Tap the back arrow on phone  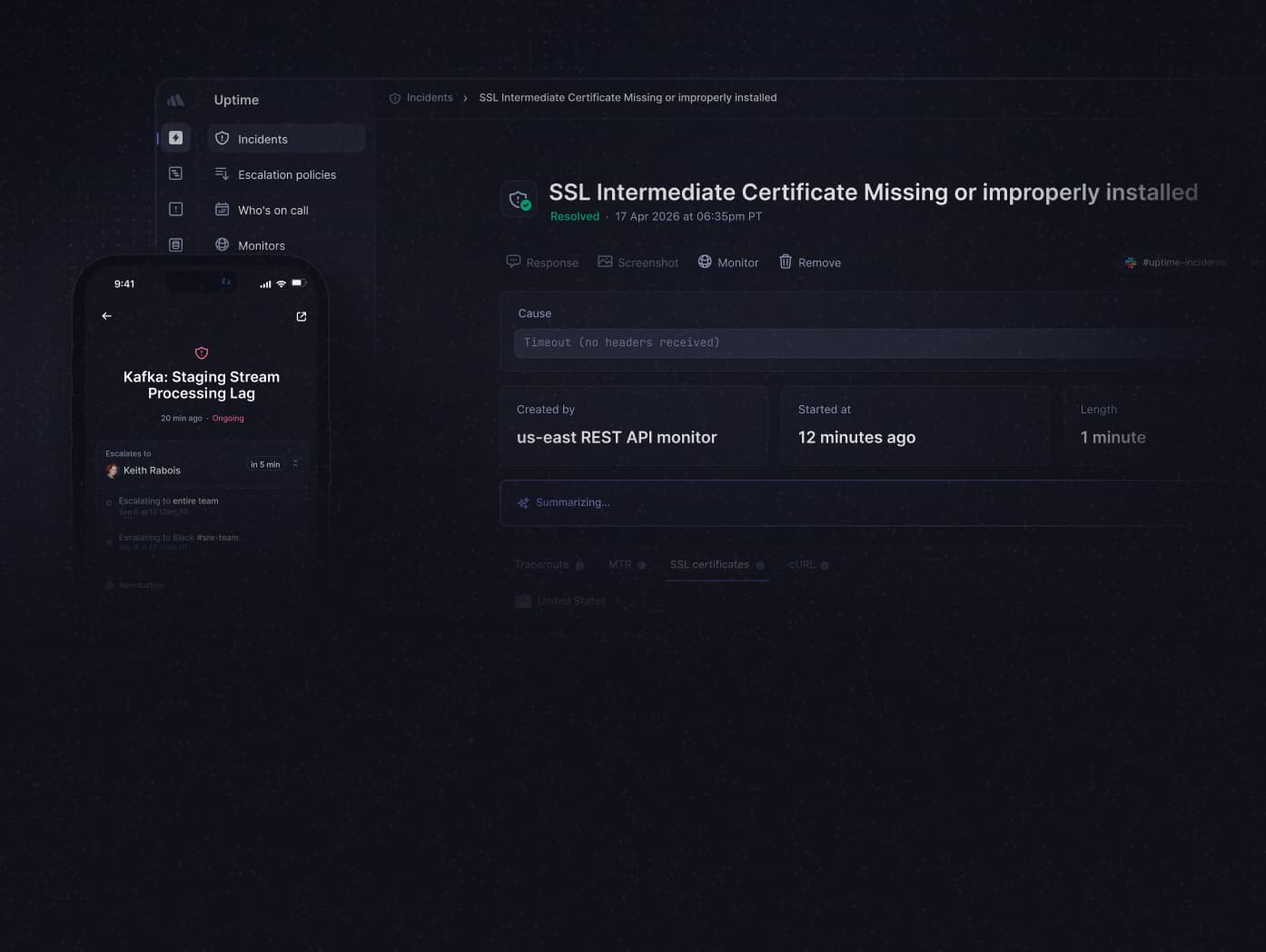coord(107,316)
